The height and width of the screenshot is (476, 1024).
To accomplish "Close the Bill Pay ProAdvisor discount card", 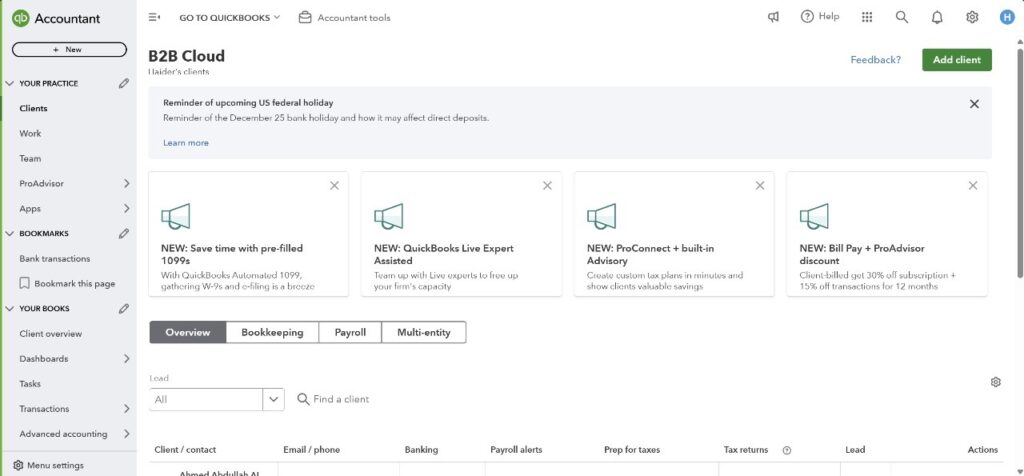I will point(973,185).
